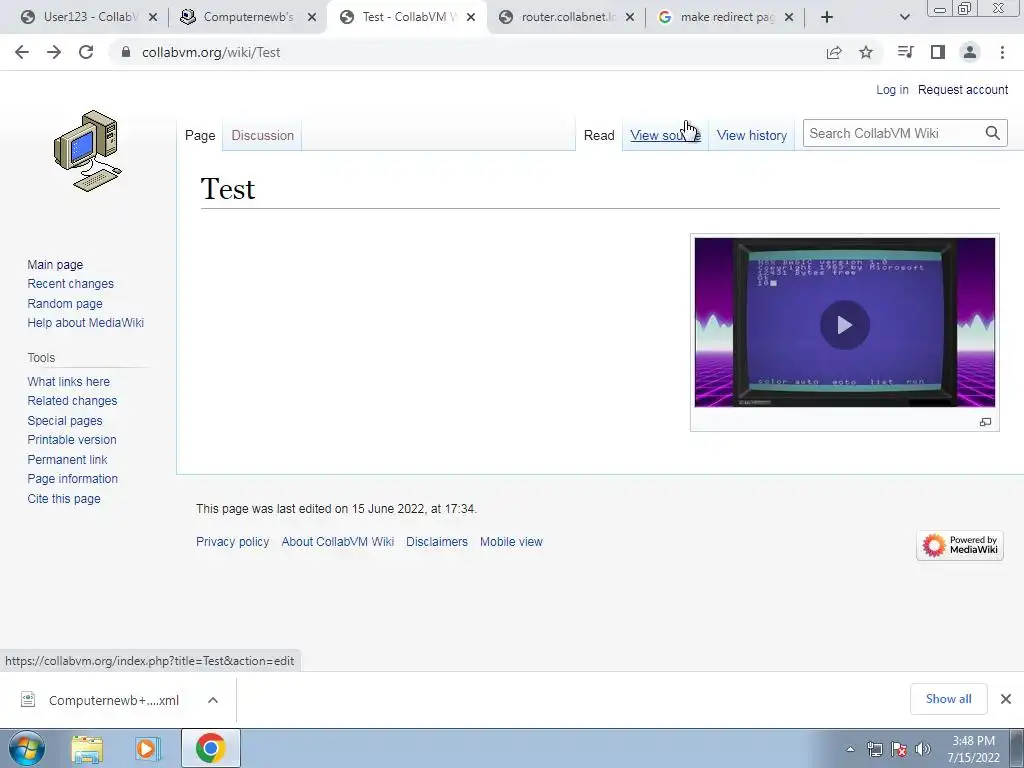Open a new browser tab
1024x768 pixels.
pos(827,17)
